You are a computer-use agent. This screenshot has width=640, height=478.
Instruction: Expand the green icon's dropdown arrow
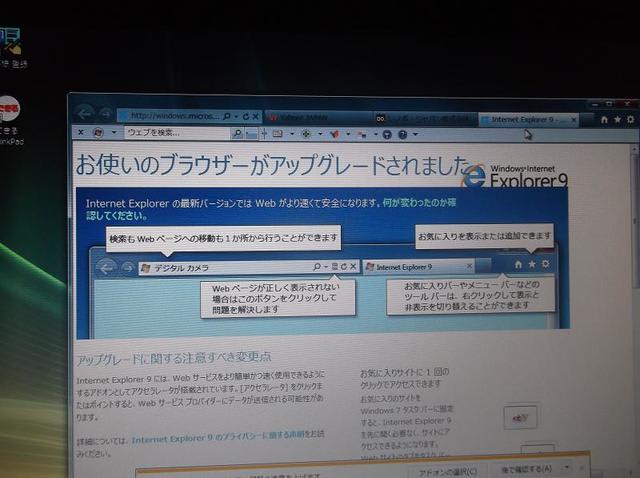(320, 133)
